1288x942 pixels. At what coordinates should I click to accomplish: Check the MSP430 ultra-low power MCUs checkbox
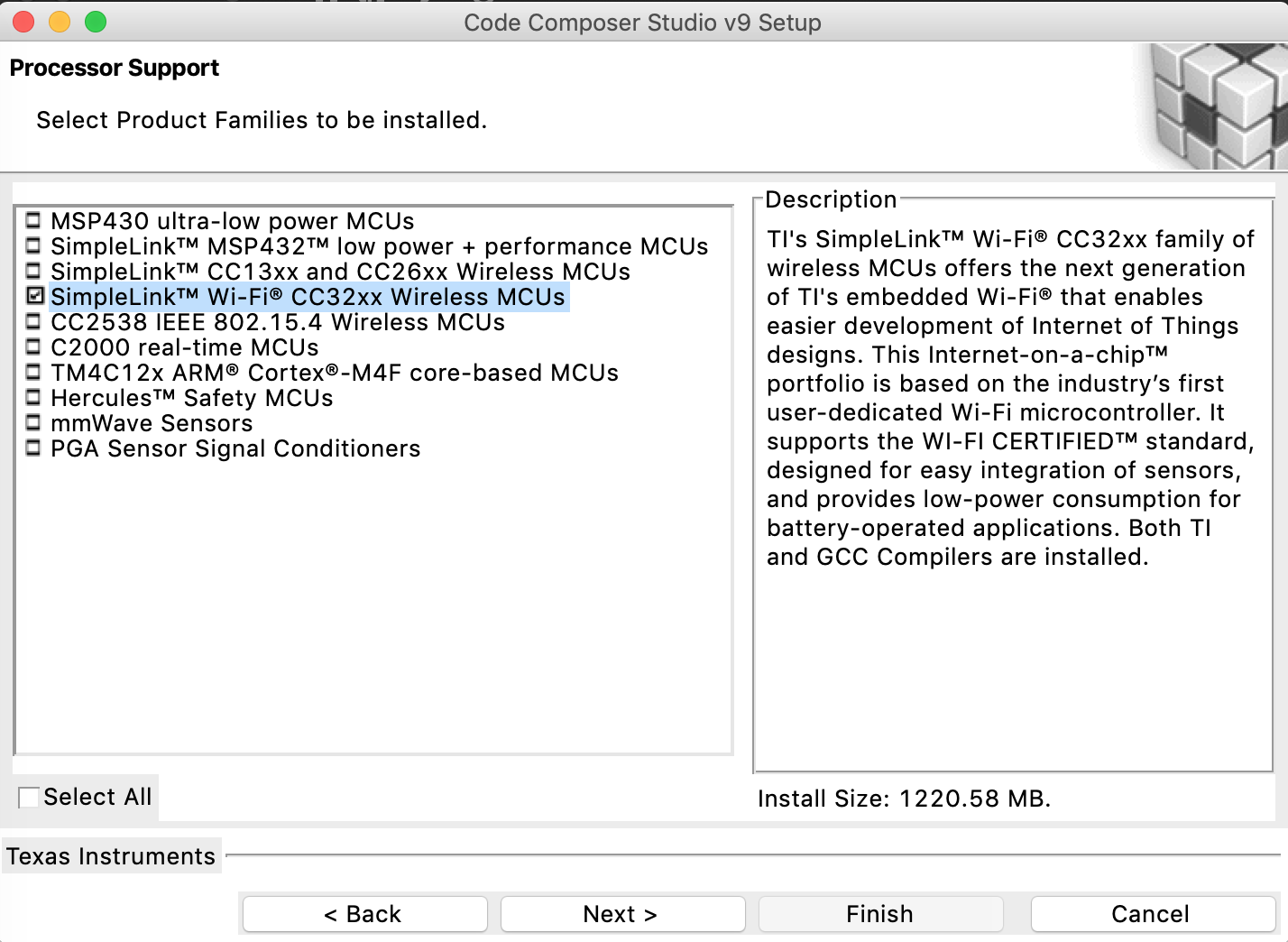[33, 220]
